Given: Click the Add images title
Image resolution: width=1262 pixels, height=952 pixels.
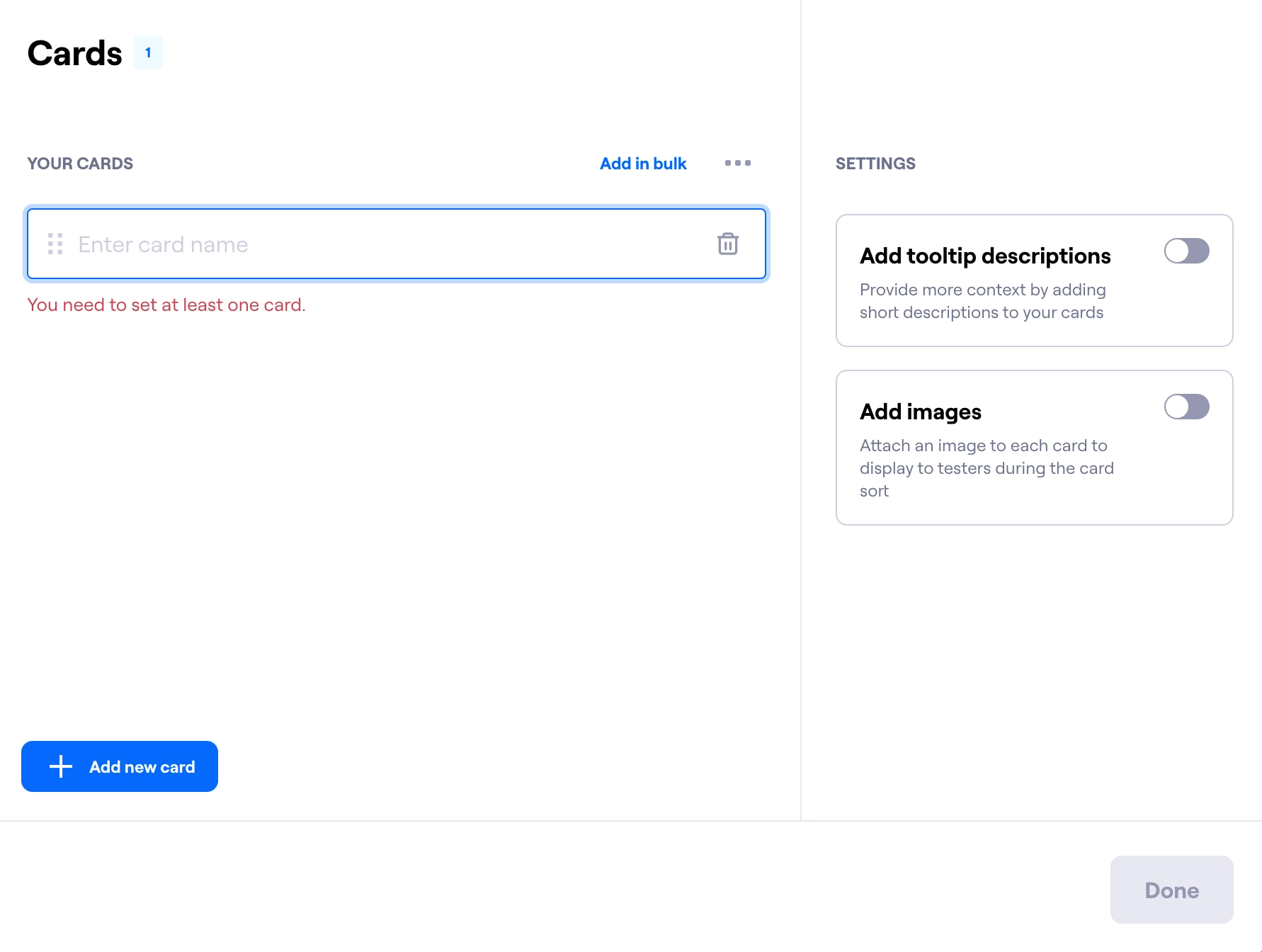Looking at the screenshot, I should [921, 412].
